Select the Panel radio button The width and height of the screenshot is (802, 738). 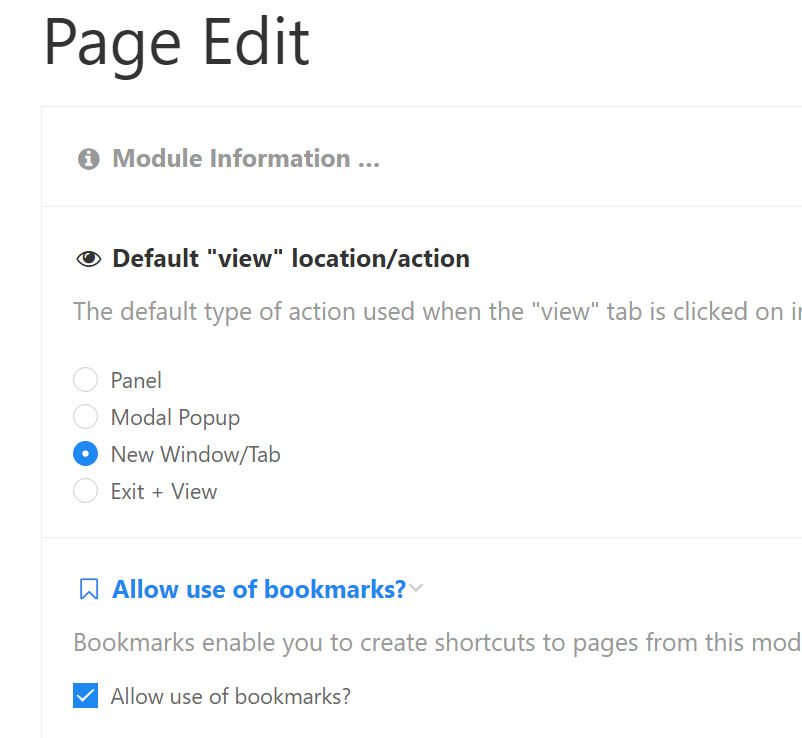coord(86,380)
